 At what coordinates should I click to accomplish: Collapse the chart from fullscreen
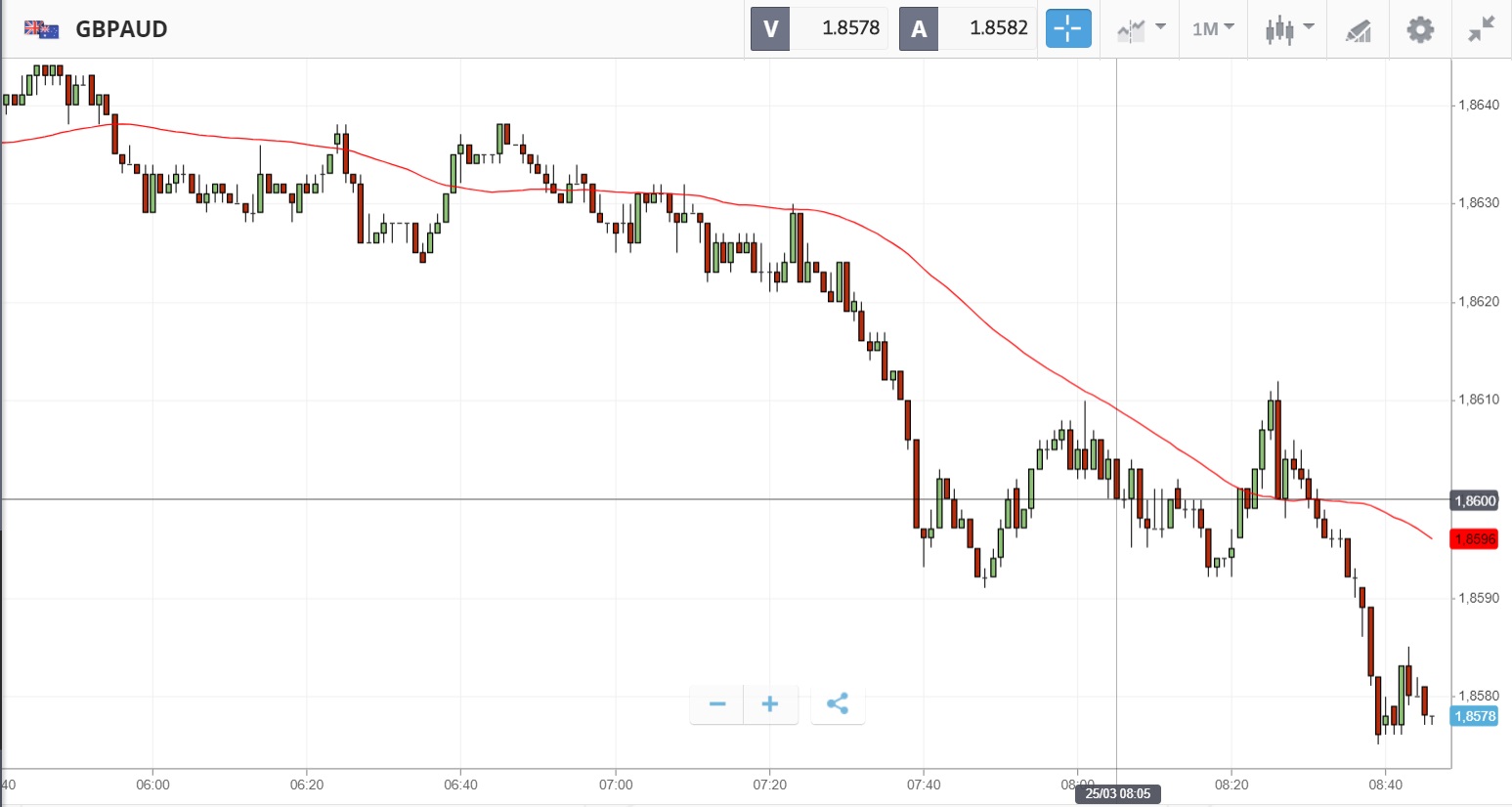(1481, 29)
